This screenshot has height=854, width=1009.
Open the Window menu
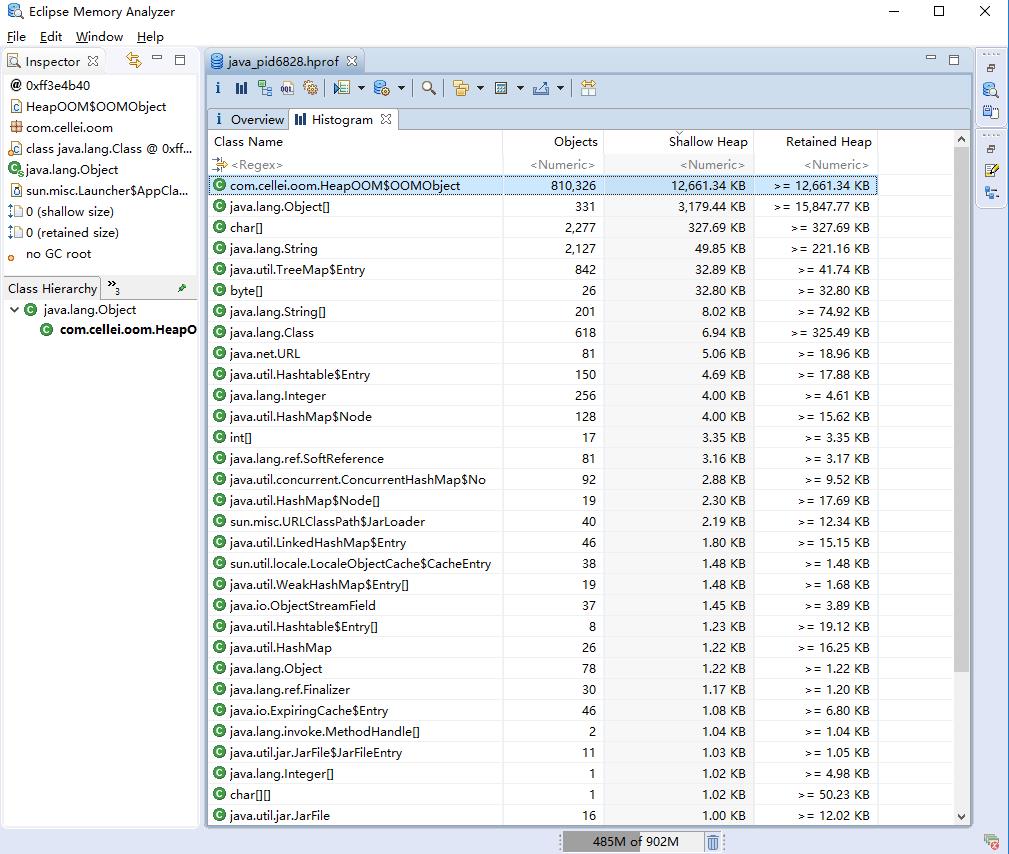(99, 37)
